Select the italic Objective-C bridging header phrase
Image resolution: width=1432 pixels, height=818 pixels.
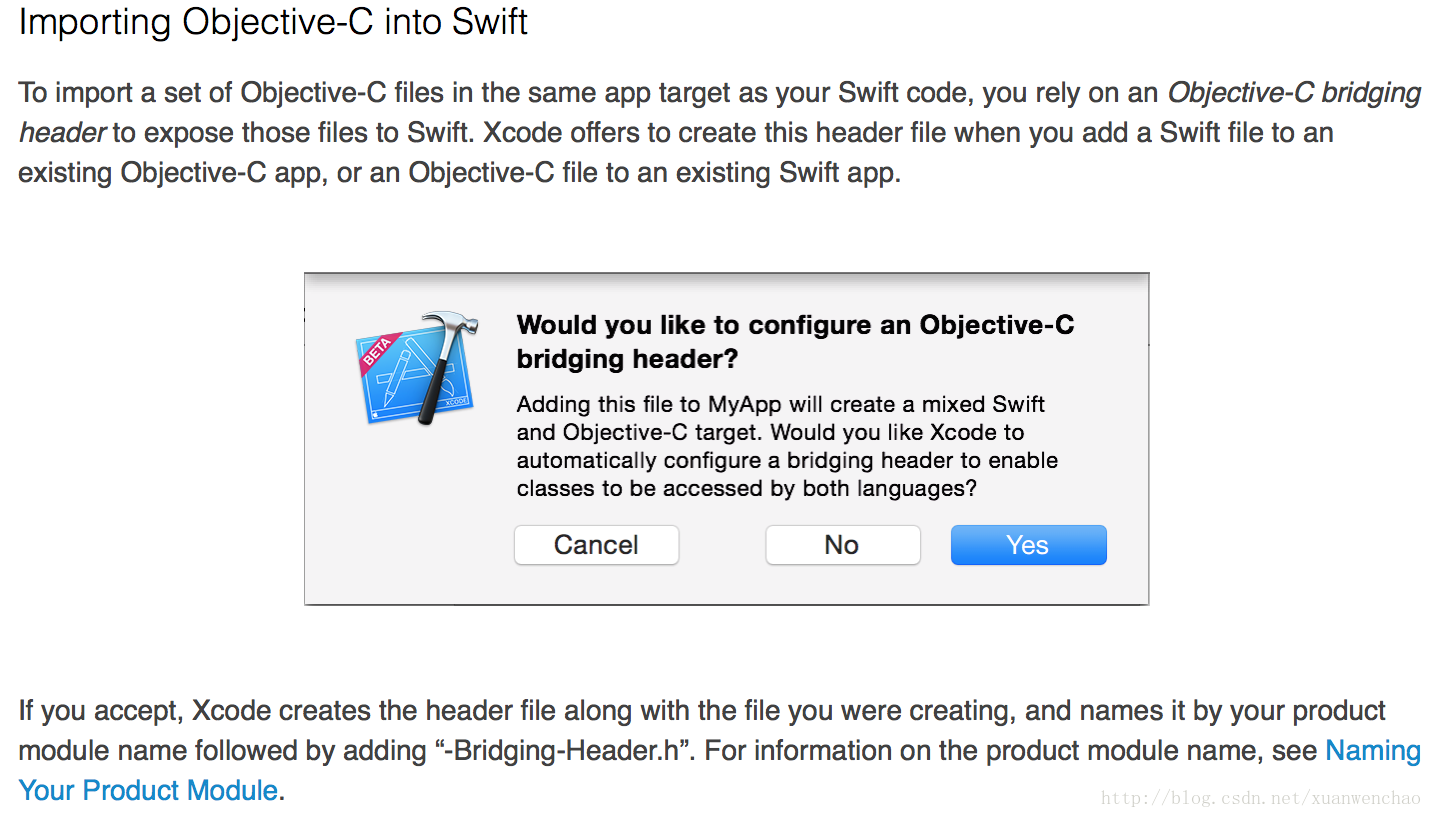[x=720, y=112]
